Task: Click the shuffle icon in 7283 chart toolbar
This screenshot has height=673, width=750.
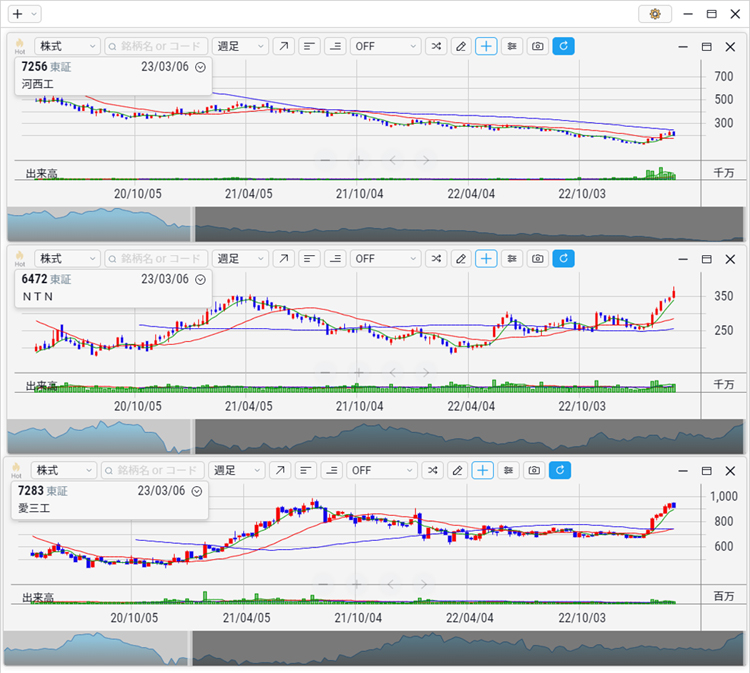Action: point(433,470)
